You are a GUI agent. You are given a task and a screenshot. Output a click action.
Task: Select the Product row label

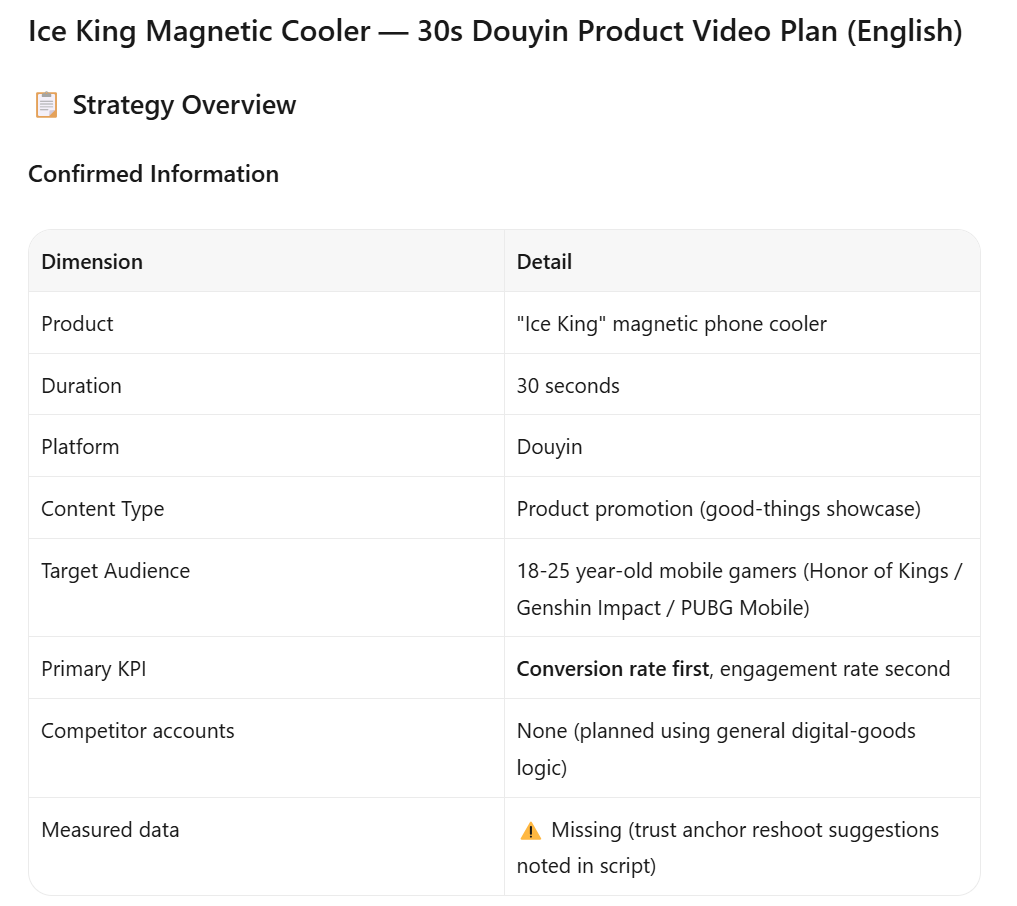(77, 324)
